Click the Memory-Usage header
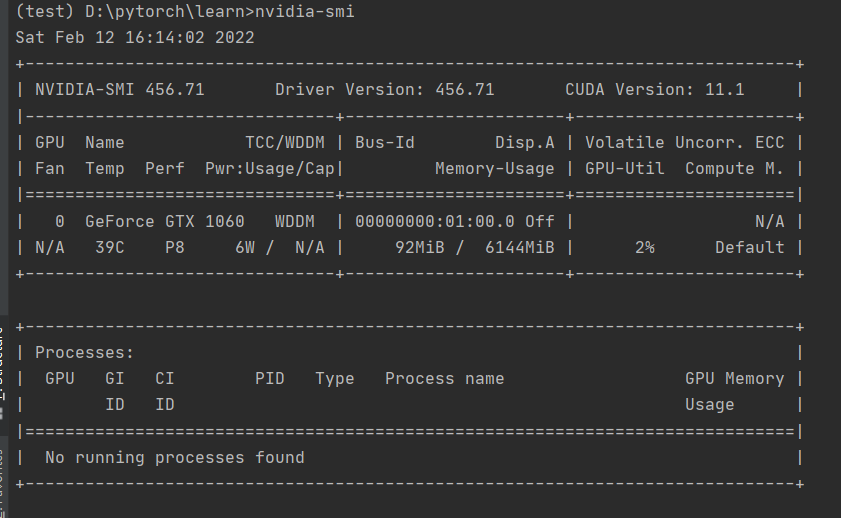Viewport: 841px width, 518px height. [x=495, y=169]
